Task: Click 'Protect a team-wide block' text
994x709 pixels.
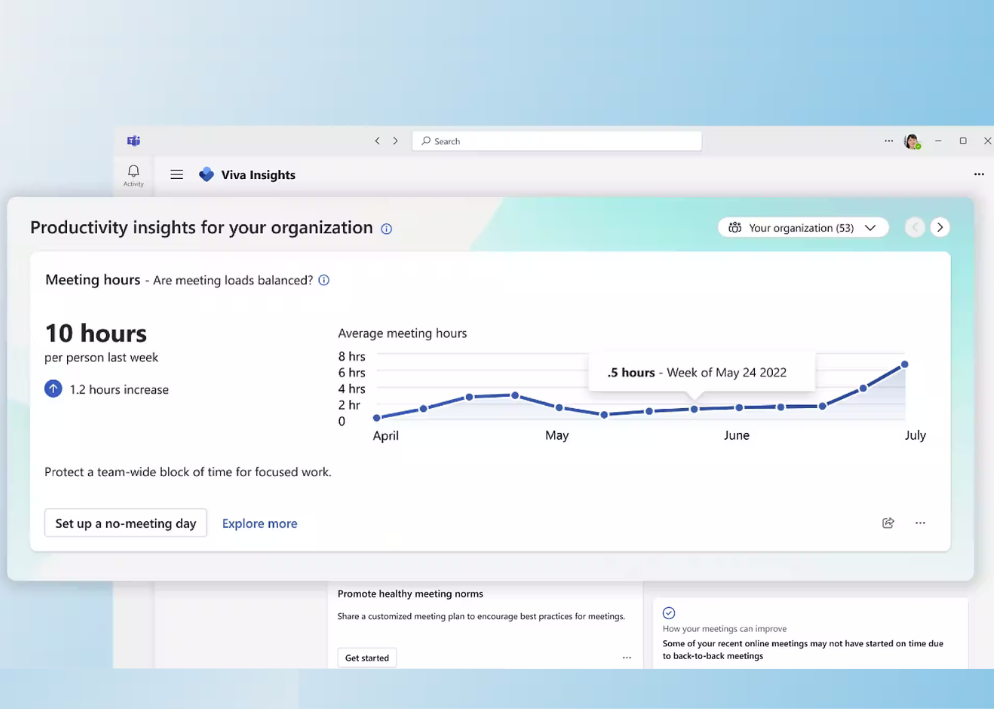Action: 188,472
